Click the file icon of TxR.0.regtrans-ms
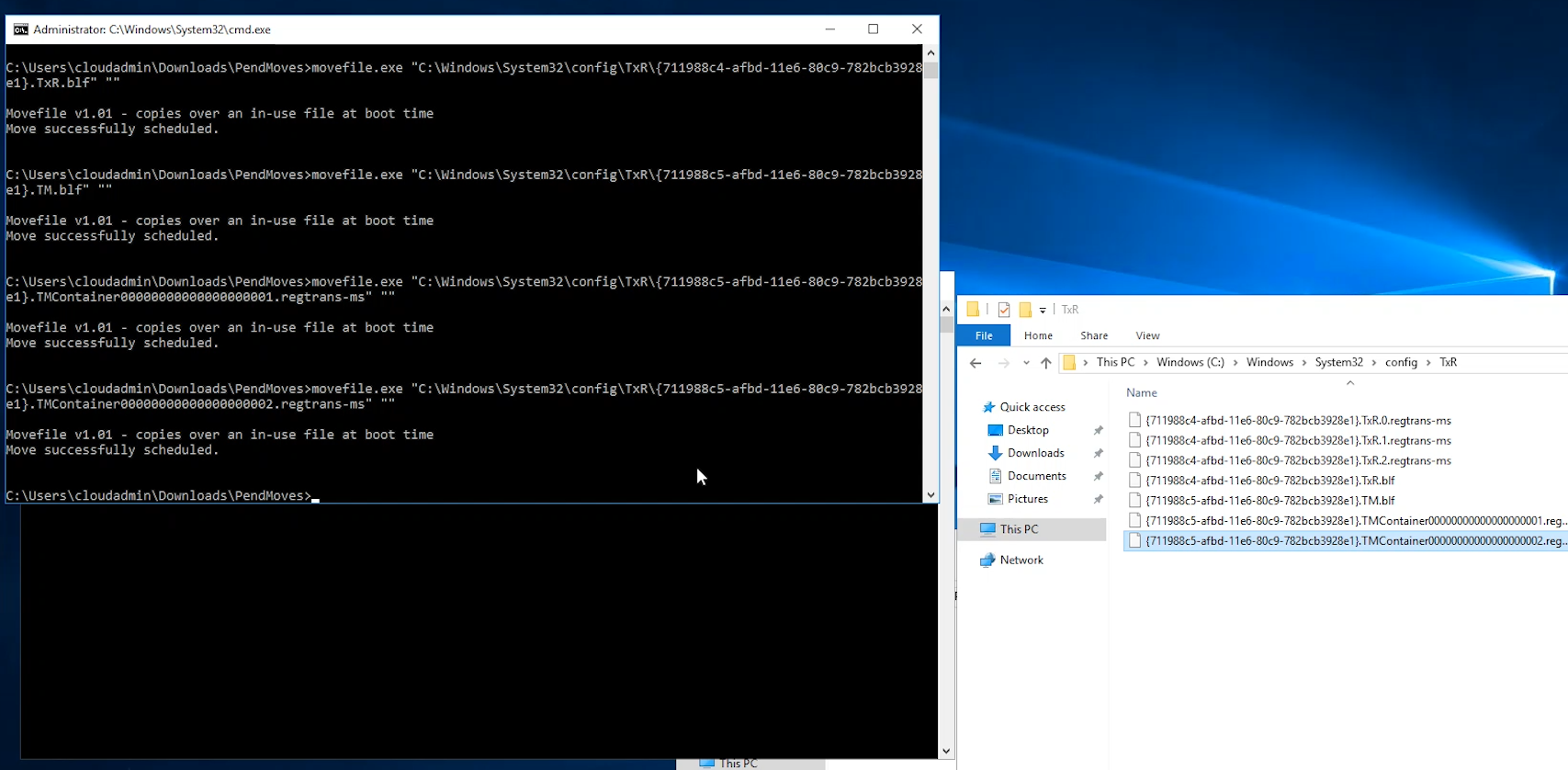The width and height of the screenshot is (1568, 770). tap(1135, 420)
